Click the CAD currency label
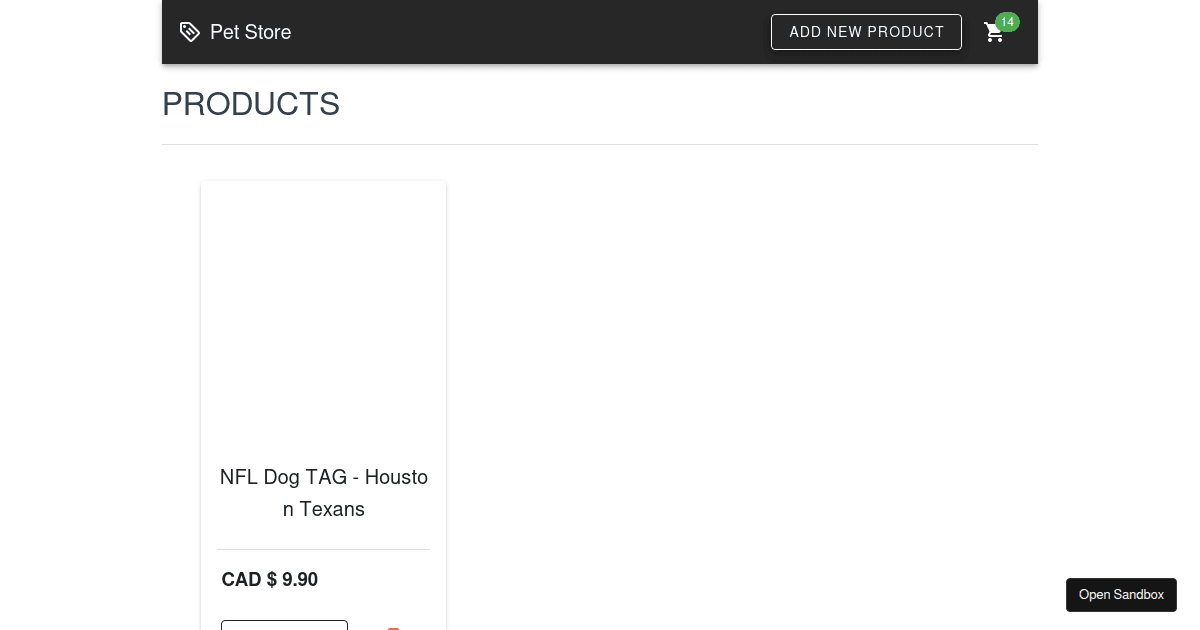 pos(241,579)
